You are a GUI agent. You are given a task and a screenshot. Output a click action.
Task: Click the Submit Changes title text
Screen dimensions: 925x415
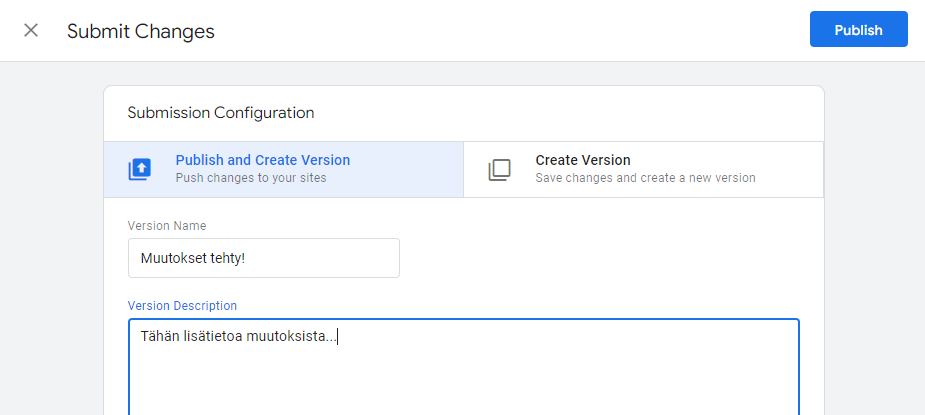coord(140,31)
